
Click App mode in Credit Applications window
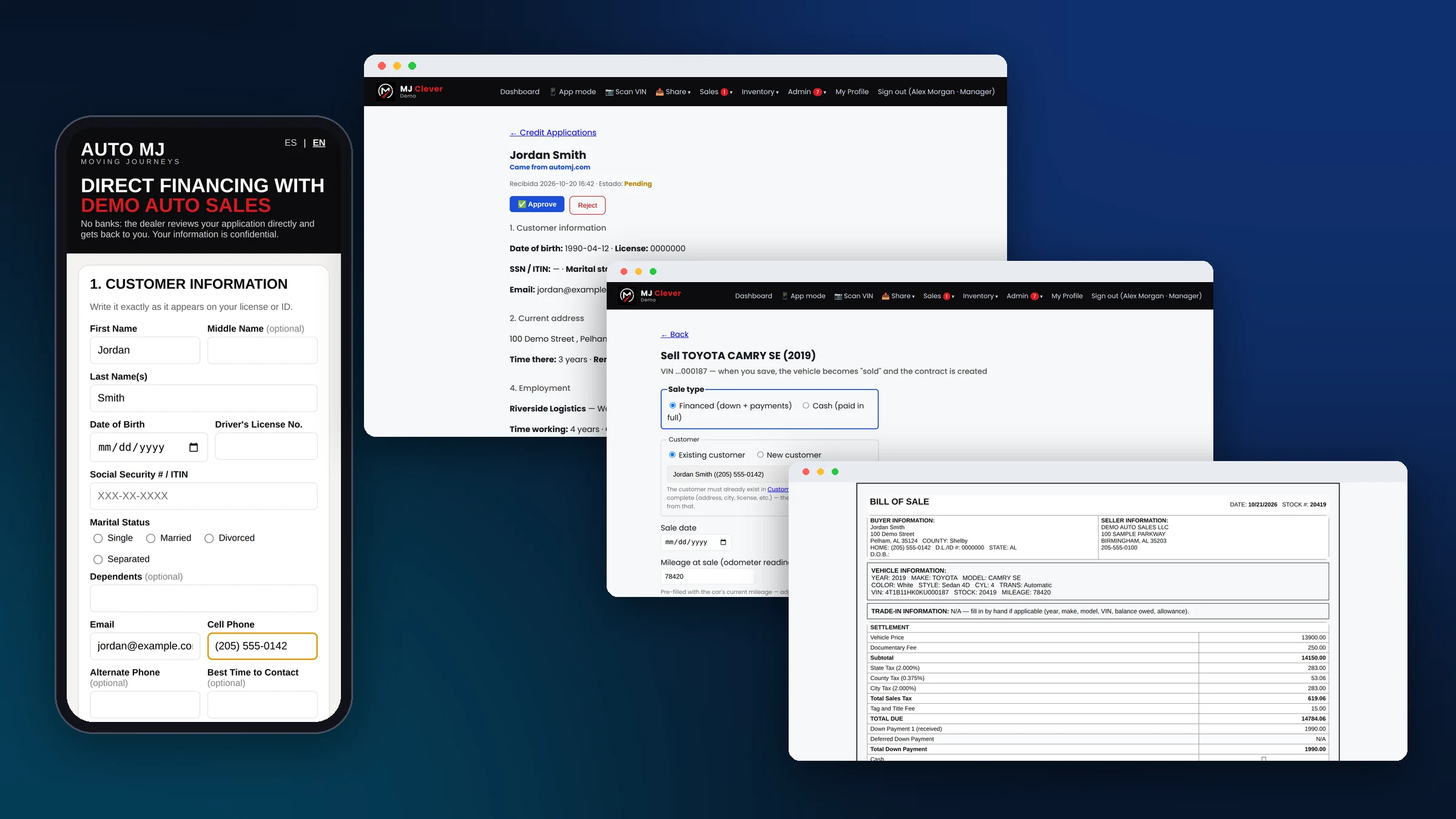point(573,92)
